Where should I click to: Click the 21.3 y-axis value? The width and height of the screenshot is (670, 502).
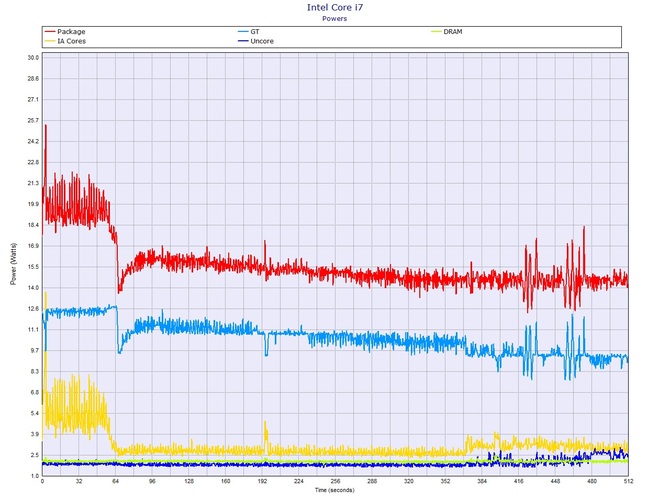pos(33,183)
